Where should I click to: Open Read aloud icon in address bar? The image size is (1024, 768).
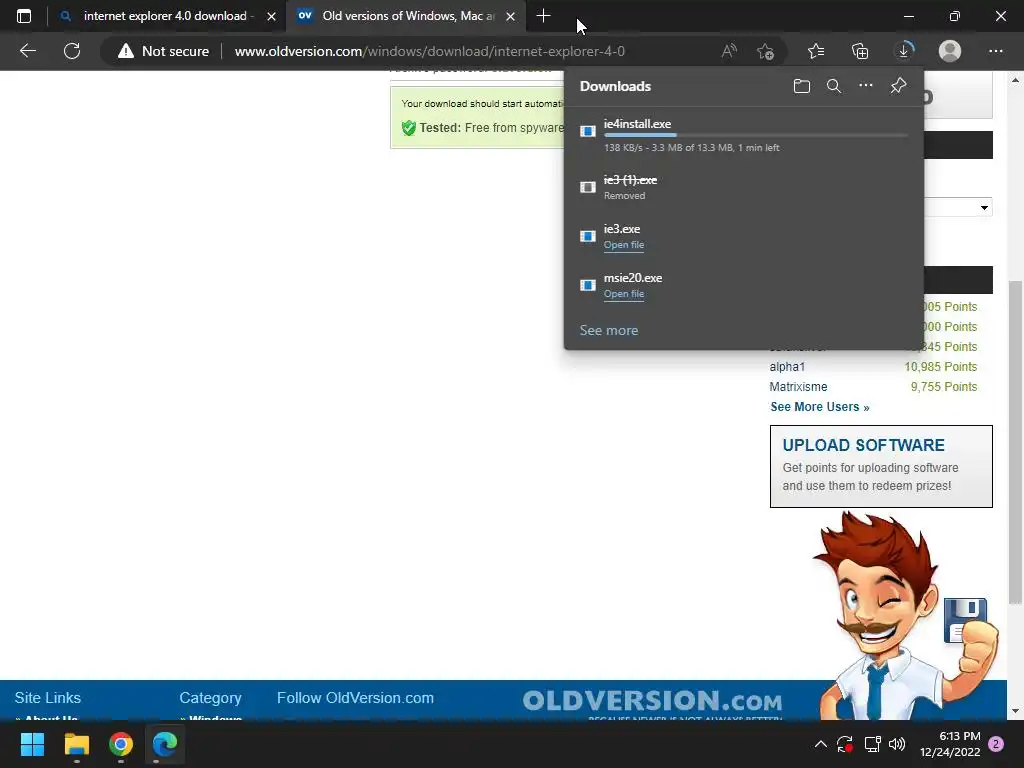coord(729,51)
